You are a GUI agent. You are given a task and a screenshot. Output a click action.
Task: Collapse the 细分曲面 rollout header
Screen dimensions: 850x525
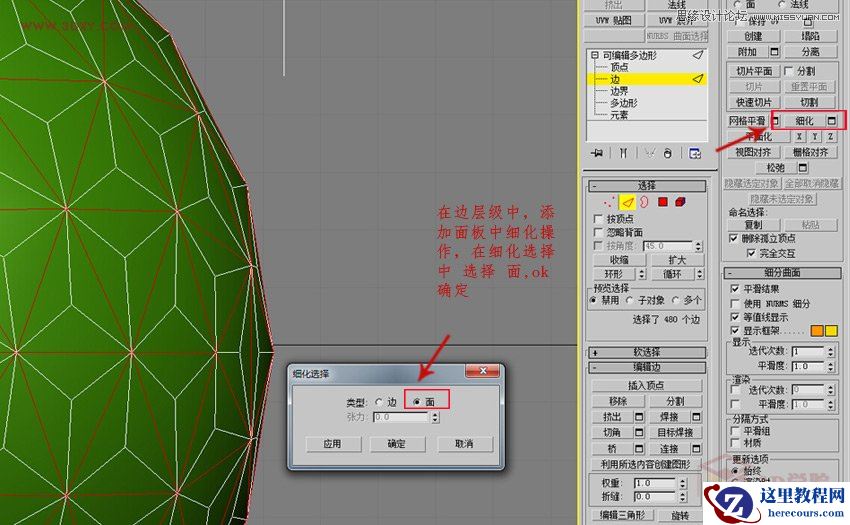click(782, 272)
